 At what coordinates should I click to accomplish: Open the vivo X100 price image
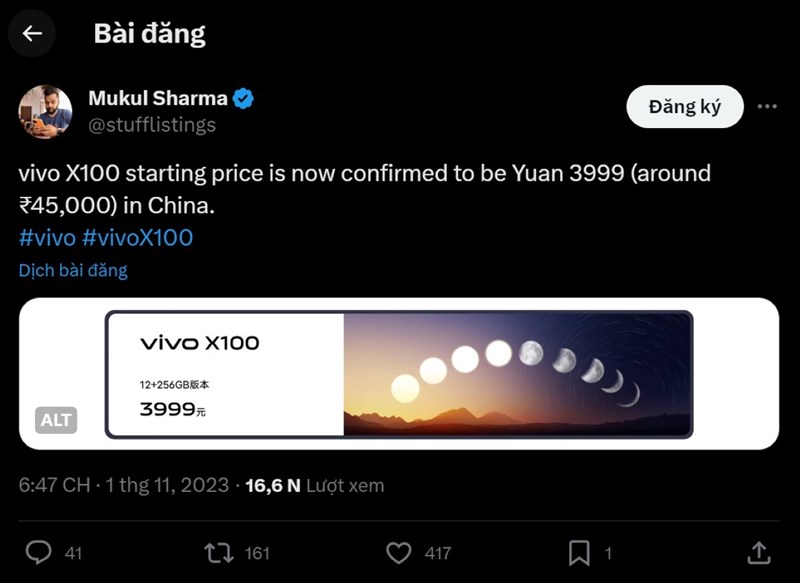click(398, 374)
